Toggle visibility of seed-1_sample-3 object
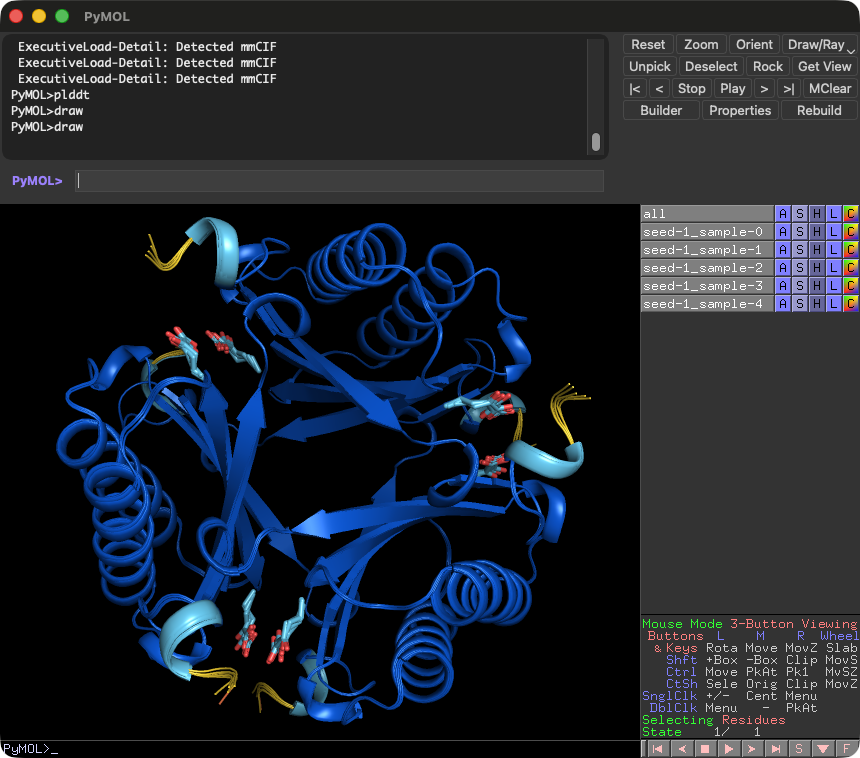 point(707,286)
